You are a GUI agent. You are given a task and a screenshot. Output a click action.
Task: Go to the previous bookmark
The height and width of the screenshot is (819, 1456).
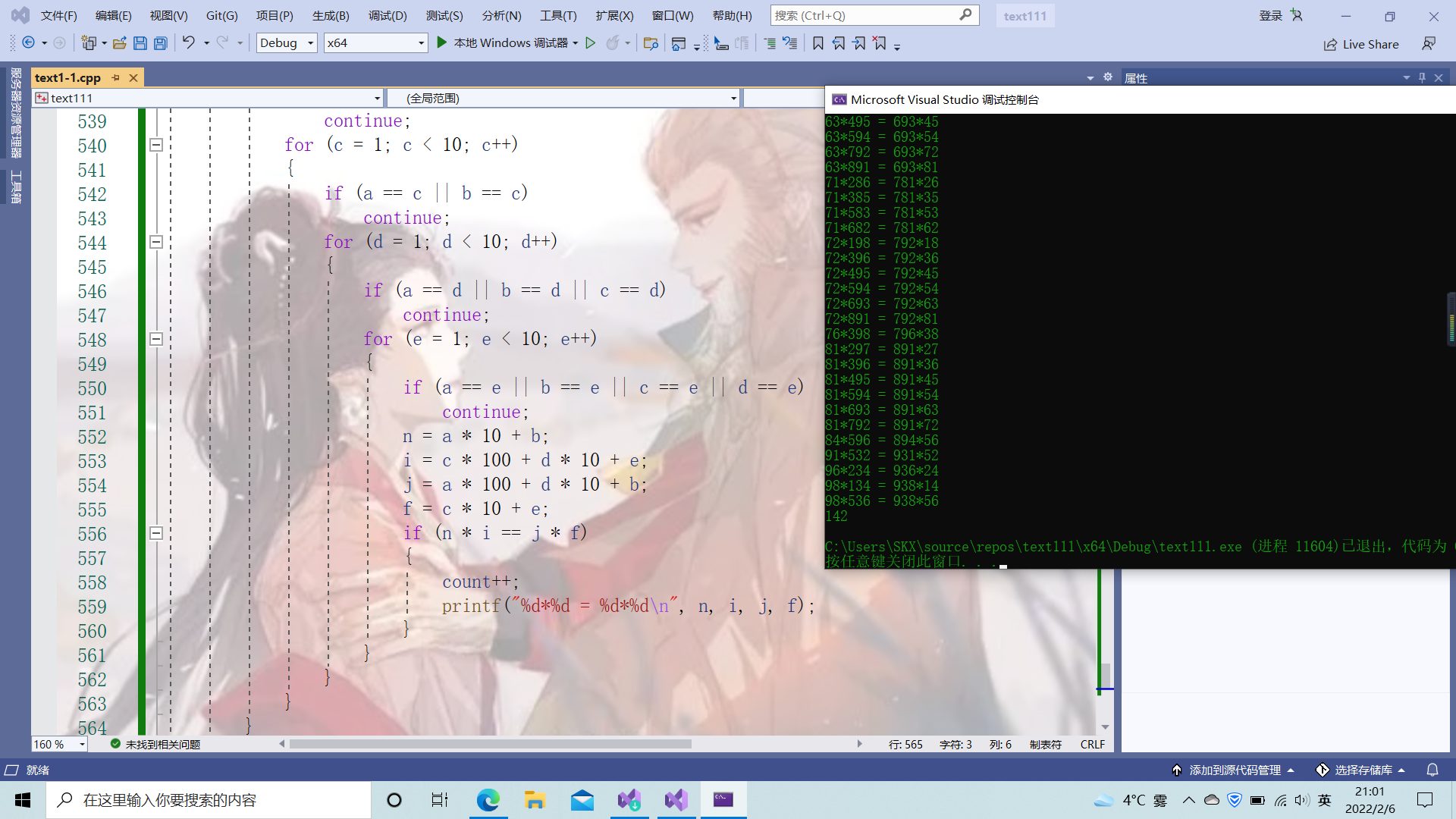point(839,43)
